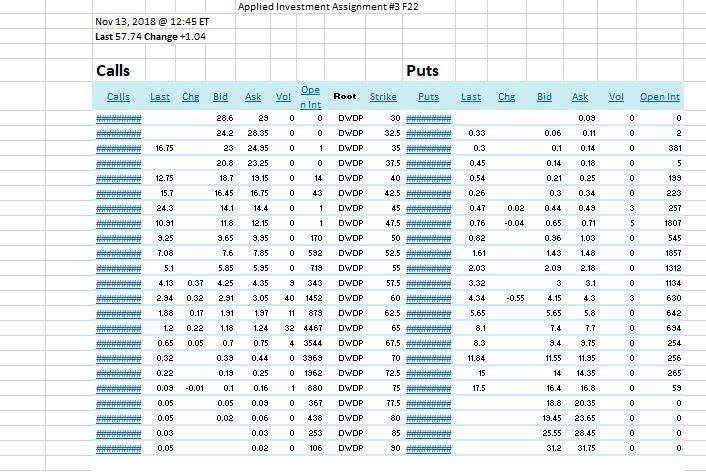Select the put last price 17.5 cell
The height and width of the screenshot is (472, 706).
tap(479, 388)
